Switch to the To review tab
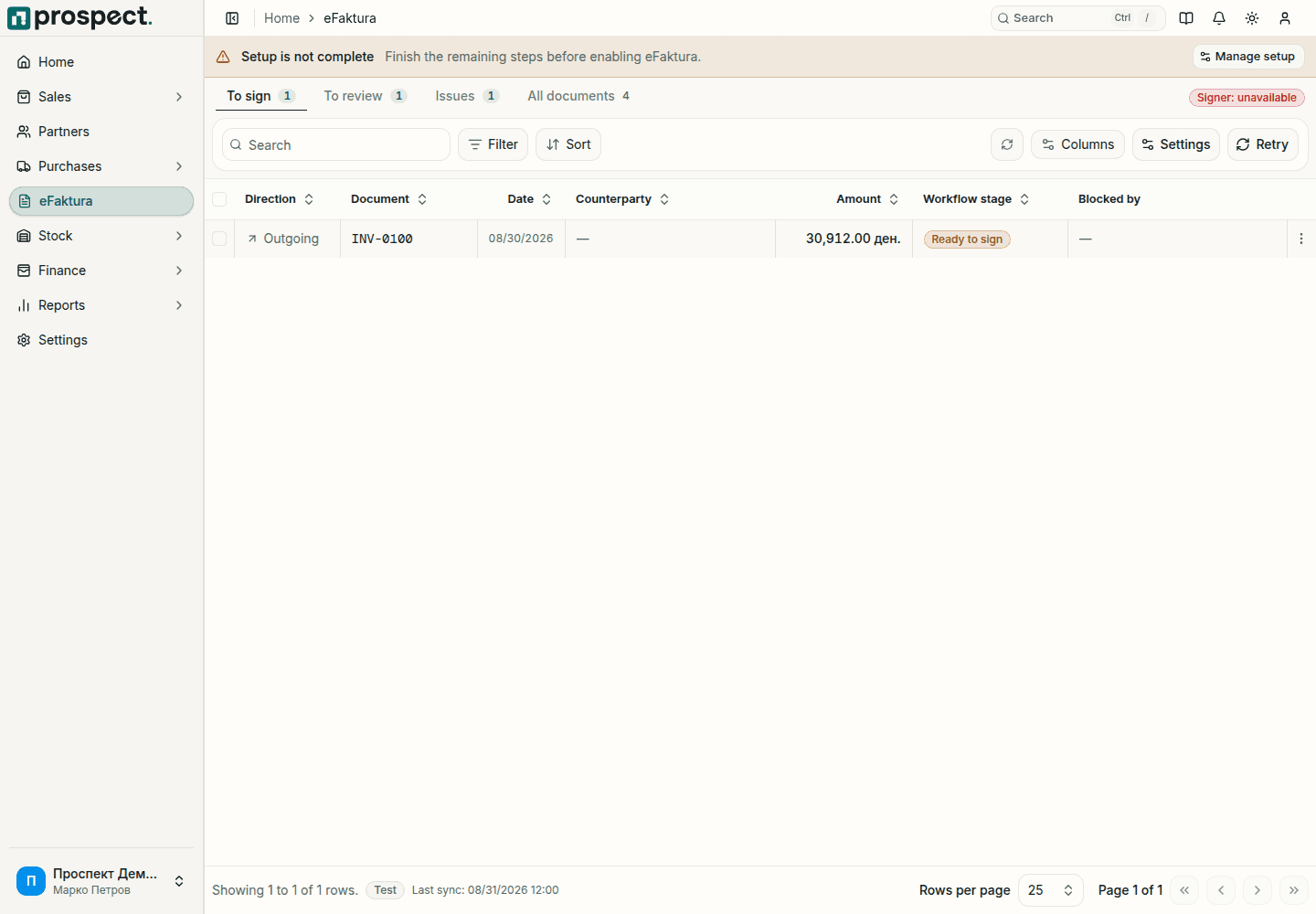This screenshot has width=1316, height=914. point(365,96)
